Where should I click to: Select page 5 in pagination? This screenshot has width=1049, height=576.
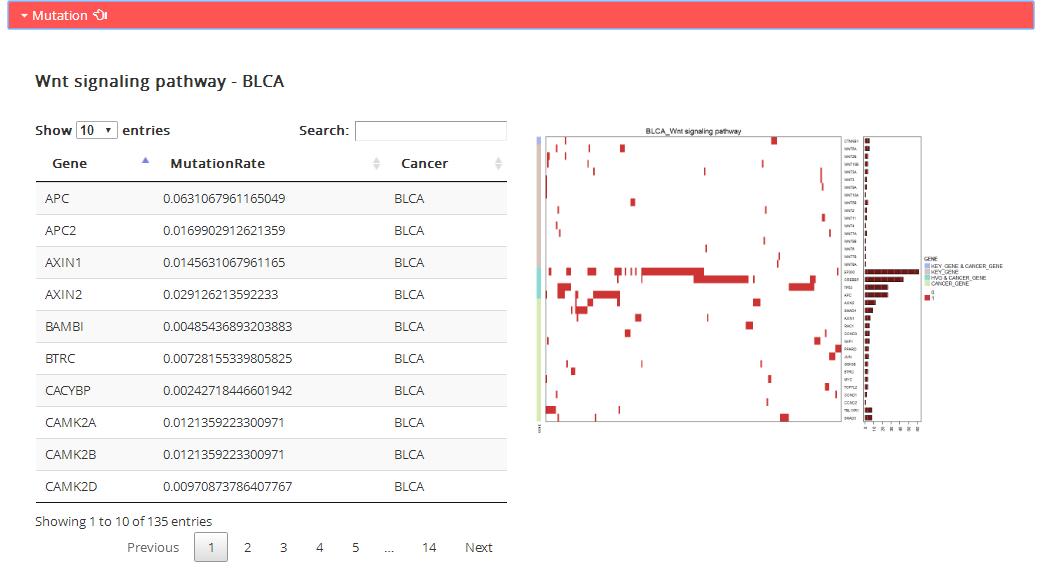pos(355,547)
